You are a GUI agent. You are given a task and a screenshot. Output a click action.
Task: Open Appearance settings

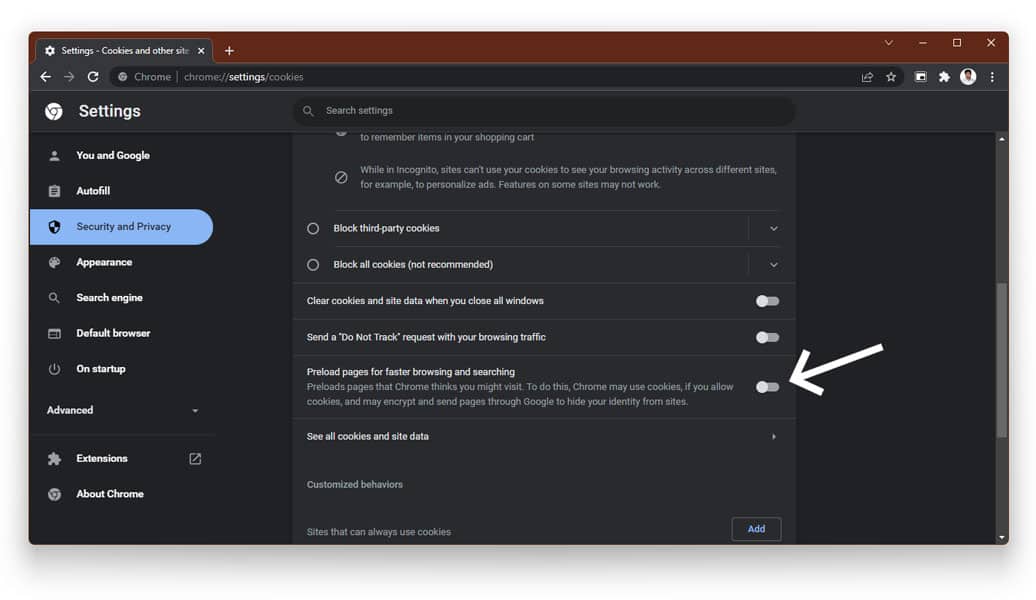click(122, 262)
